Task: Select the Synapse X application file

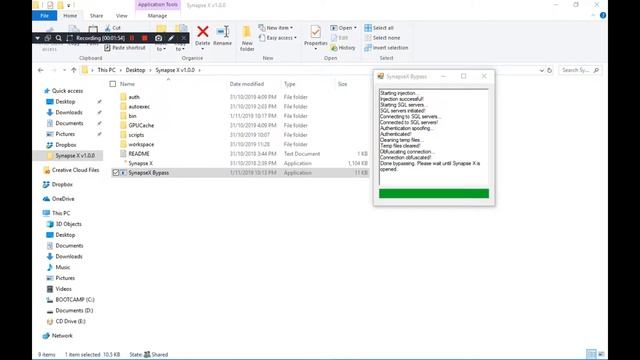Action: [x=140, y=163]
